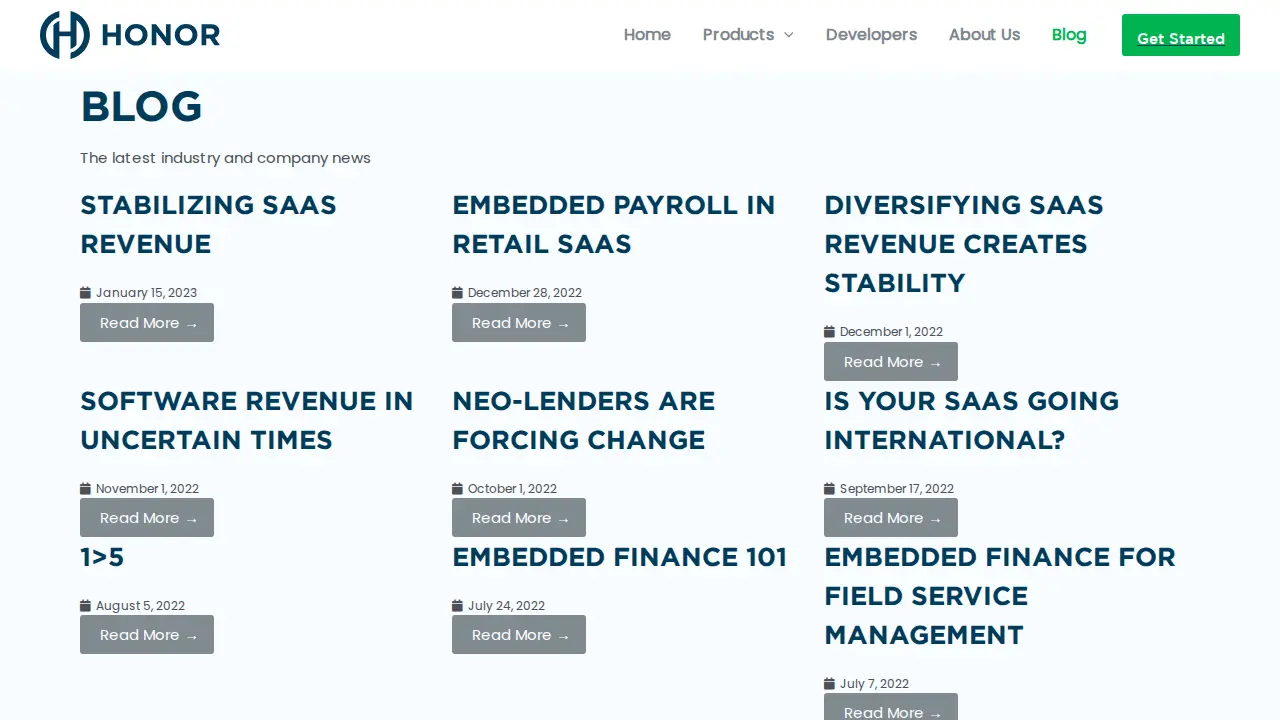Open Is Your SaaS Going International title

pos(971,420)
